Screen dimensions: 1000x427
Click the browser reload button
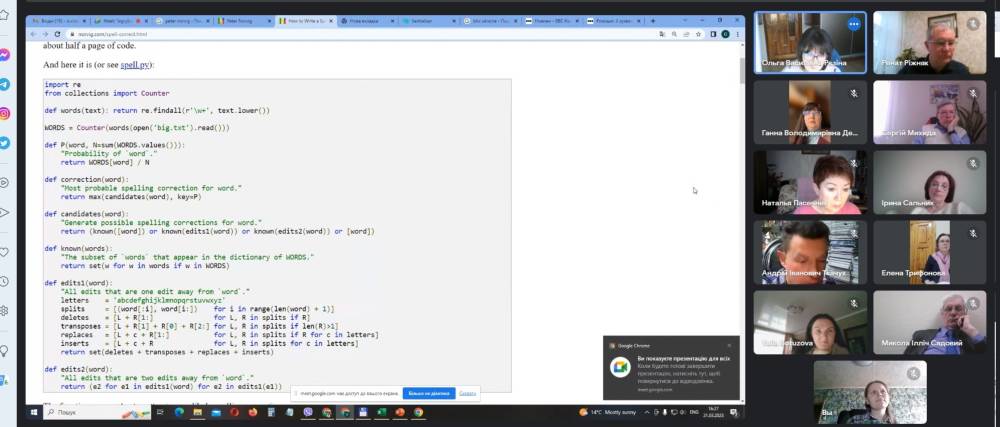(60, 33)
